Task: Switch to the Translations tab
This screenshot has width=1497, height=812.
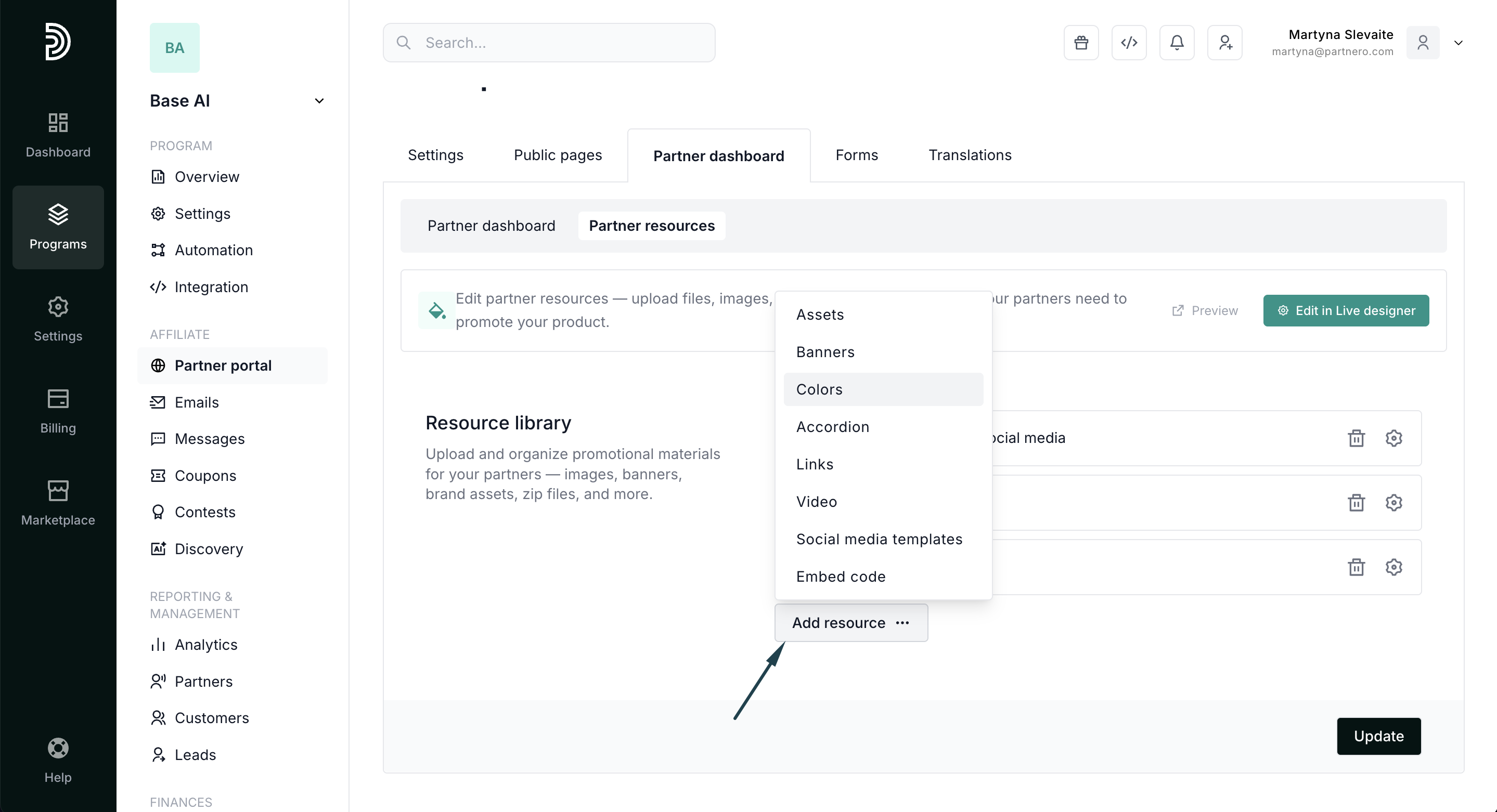Action: (970, 155)
